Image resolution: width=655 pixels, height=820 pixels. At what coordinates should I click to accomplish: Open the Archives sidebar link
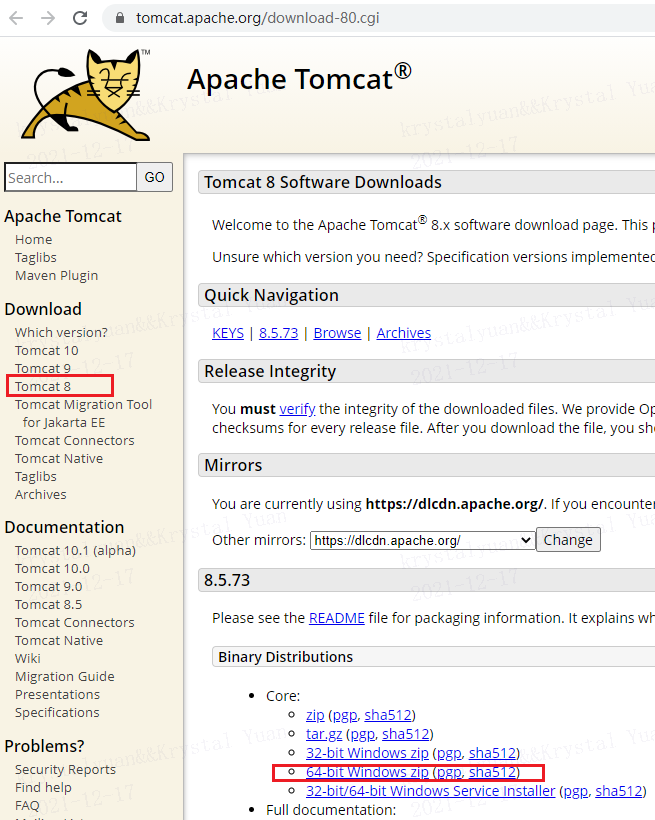(41, 494)
